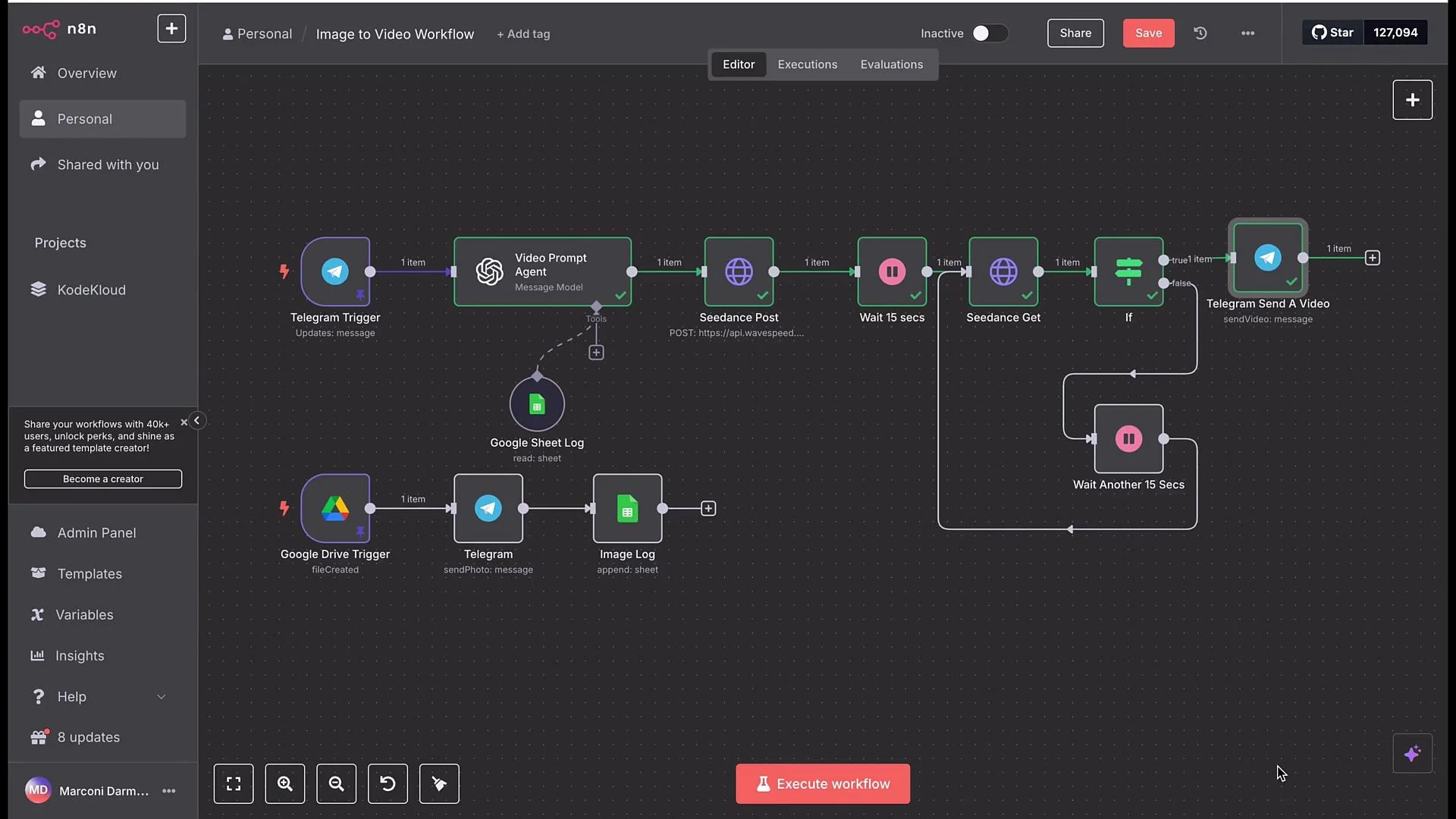
Task: Select the If node
Action: click(1128, 271)
